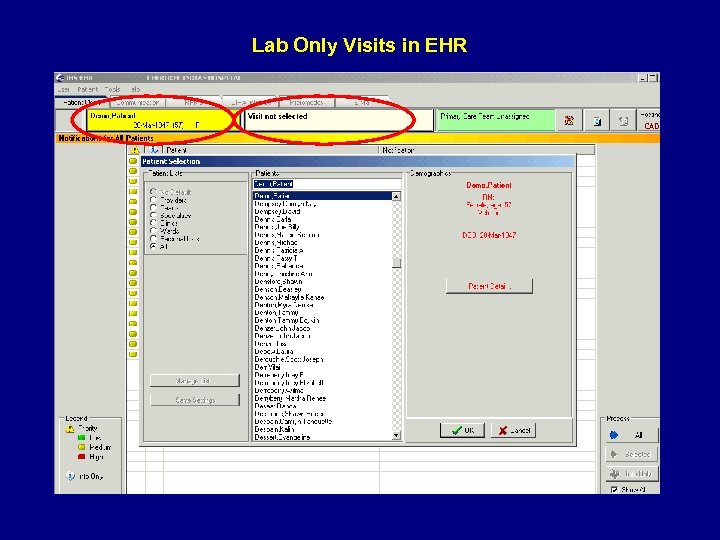Open the Patient menu
Viewport: 720px width, 540px height.
88,89
